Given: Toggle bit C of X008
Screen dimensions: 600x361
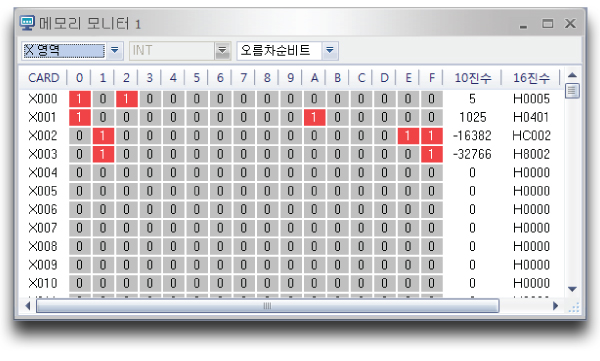Looking at the screenshot, I should pyautogui.click(x=361, y=246).
